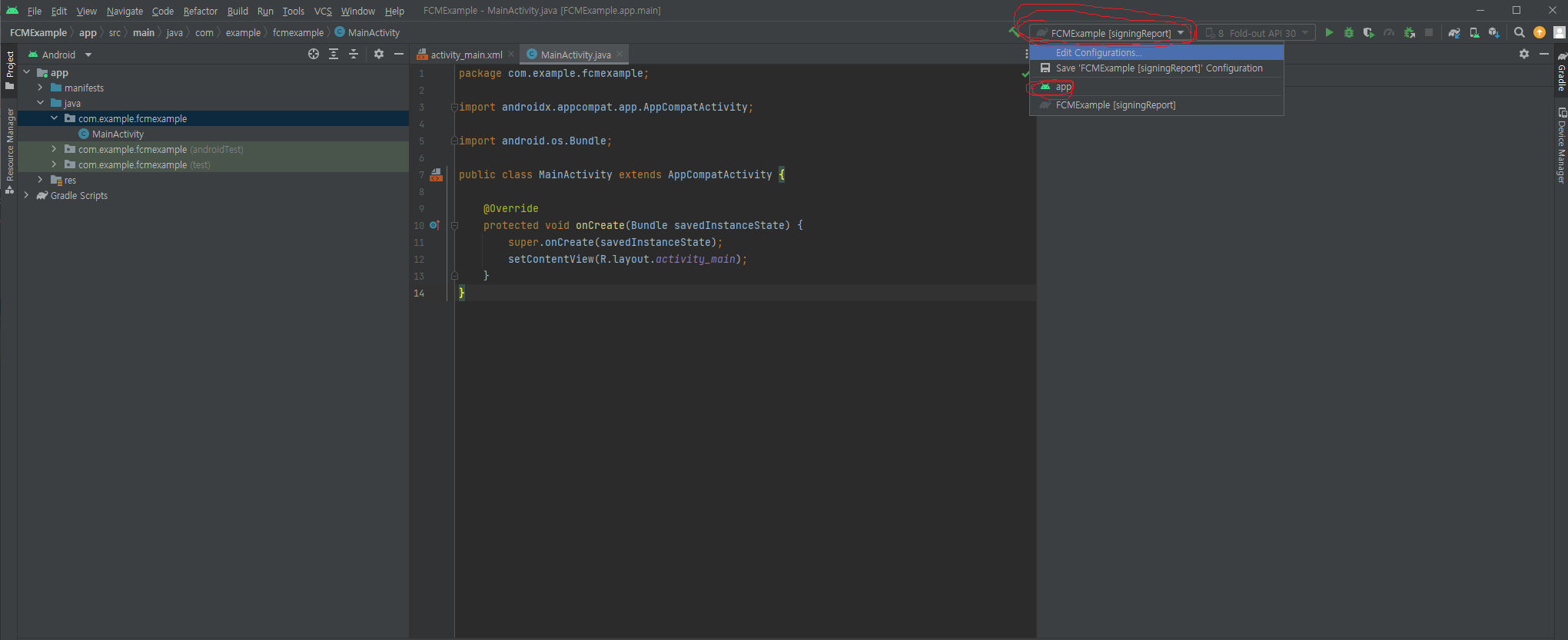Expand the res folder
Image resolution: width=1568 pixels, height=640 pixels.
[x=41, y=180]
